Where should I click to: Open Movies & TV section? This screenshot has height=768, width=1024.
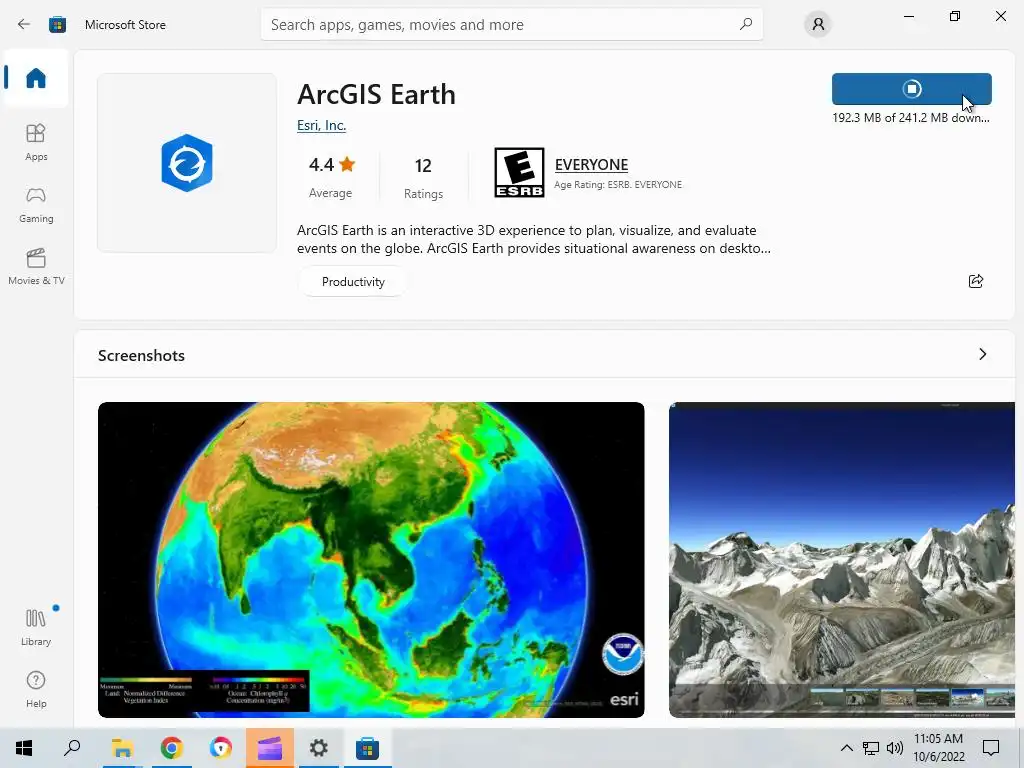point(36,267)
